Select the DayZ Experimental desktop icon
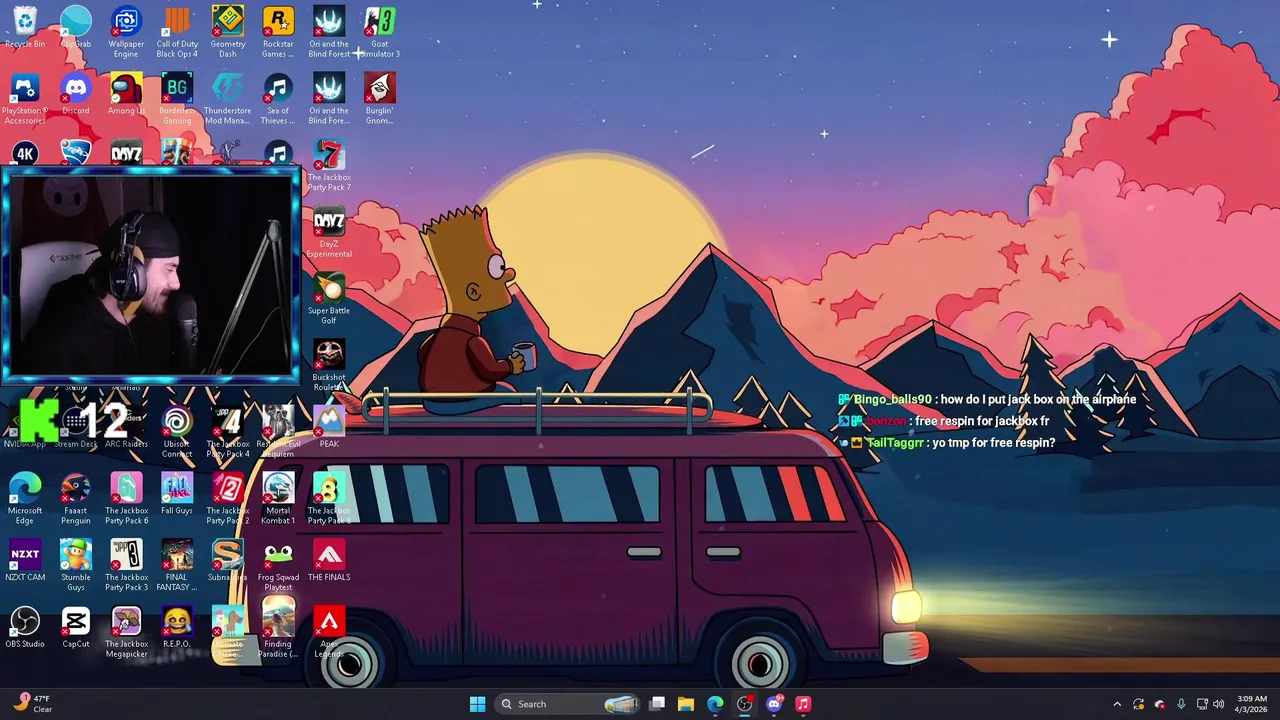The height and width of the screenshot is (720, 1280). 329,233
